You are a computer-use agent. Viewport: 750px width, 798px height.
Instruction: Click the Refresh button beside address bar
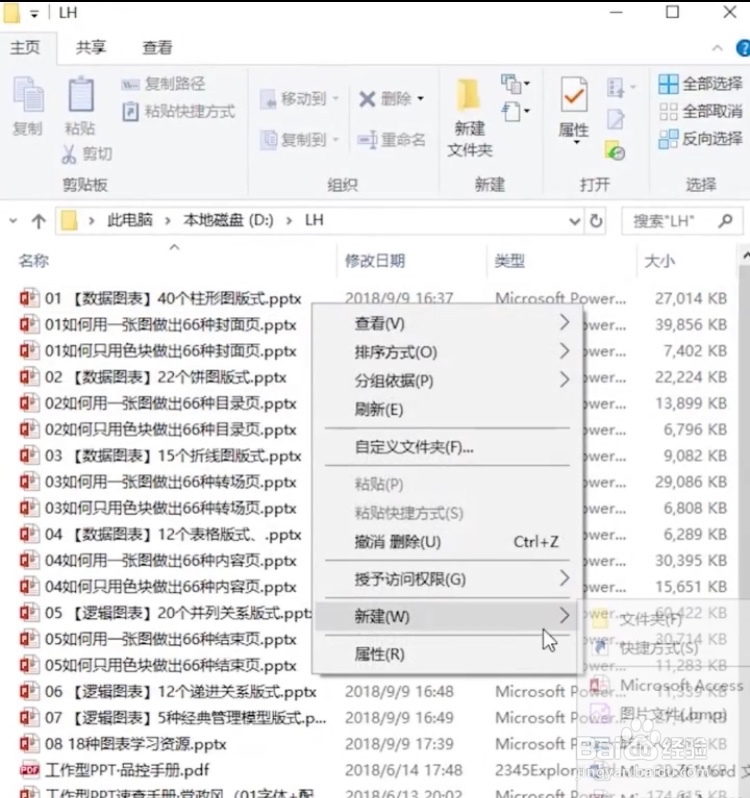pos(596,221)
